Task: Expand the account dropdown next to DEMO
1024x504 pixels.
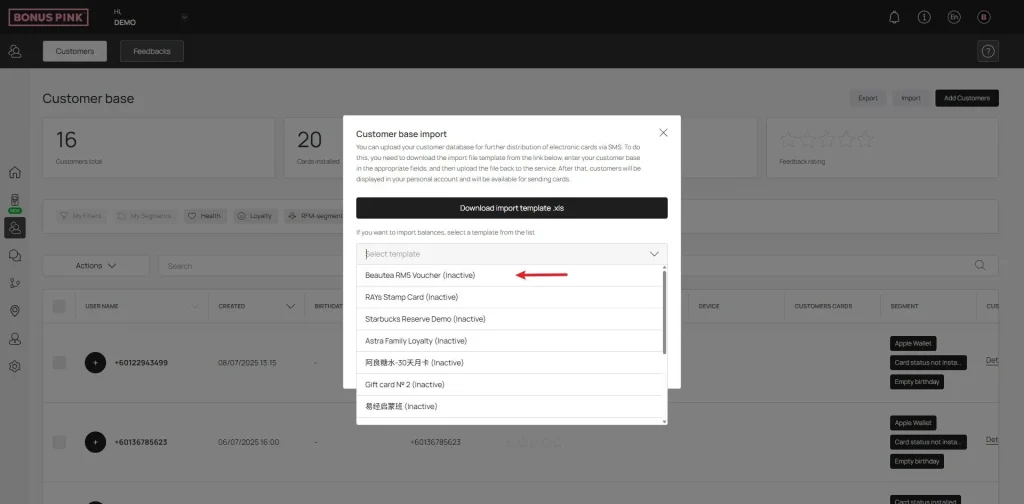Action: pyautogui.click(x=184, y=17)
